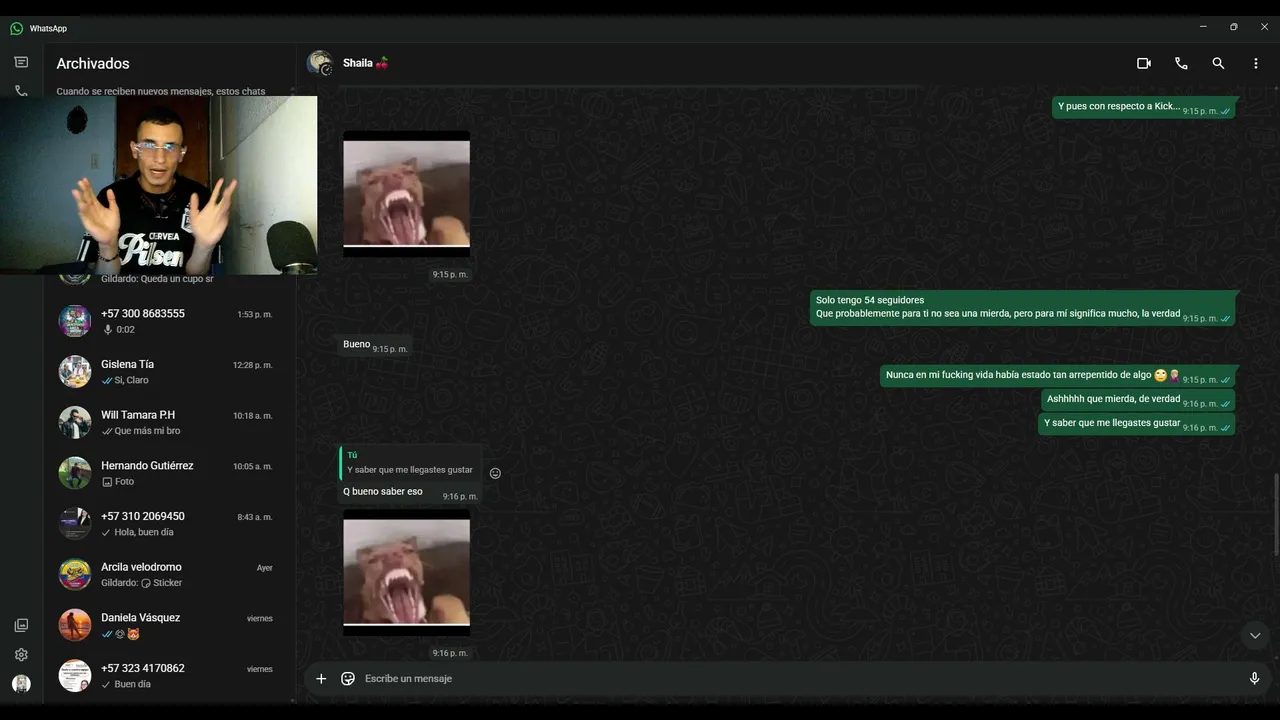
Task: Open the Daniela Vásquez chat
Action: point(169,625)
